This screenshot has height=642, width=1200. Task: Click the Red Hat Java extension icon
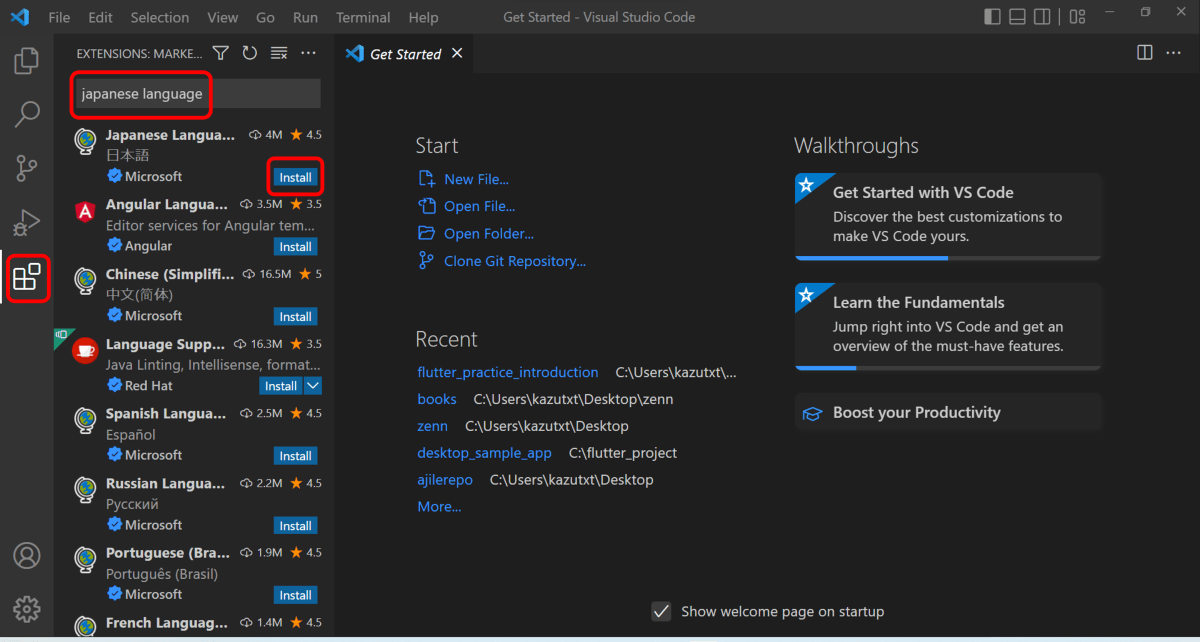coord(85,351)
